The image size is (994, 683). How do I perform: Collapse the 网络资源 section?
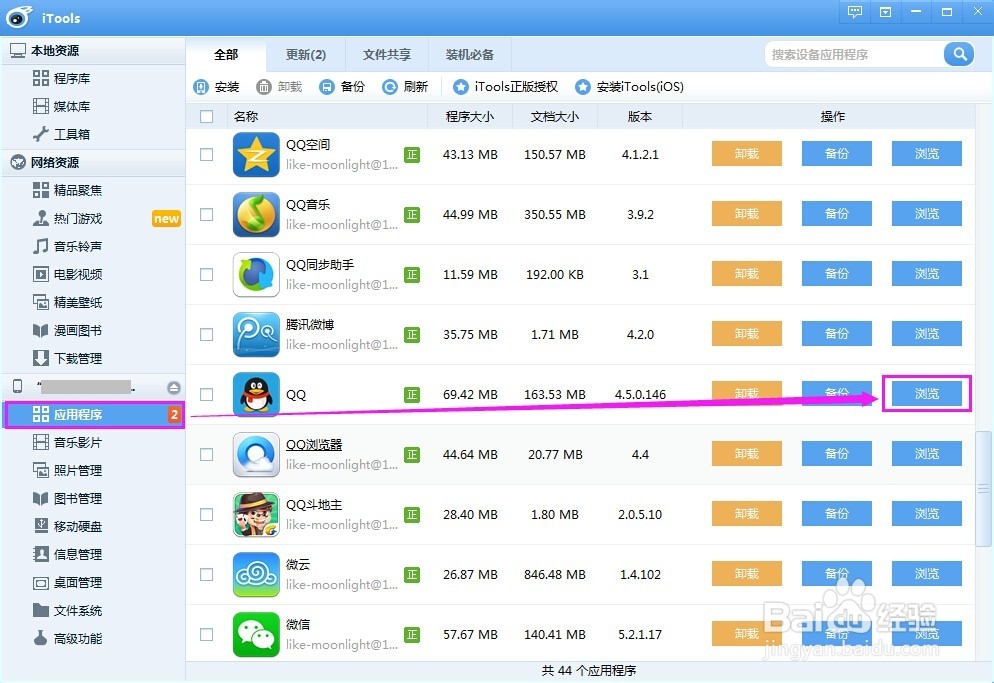point(94,162)
